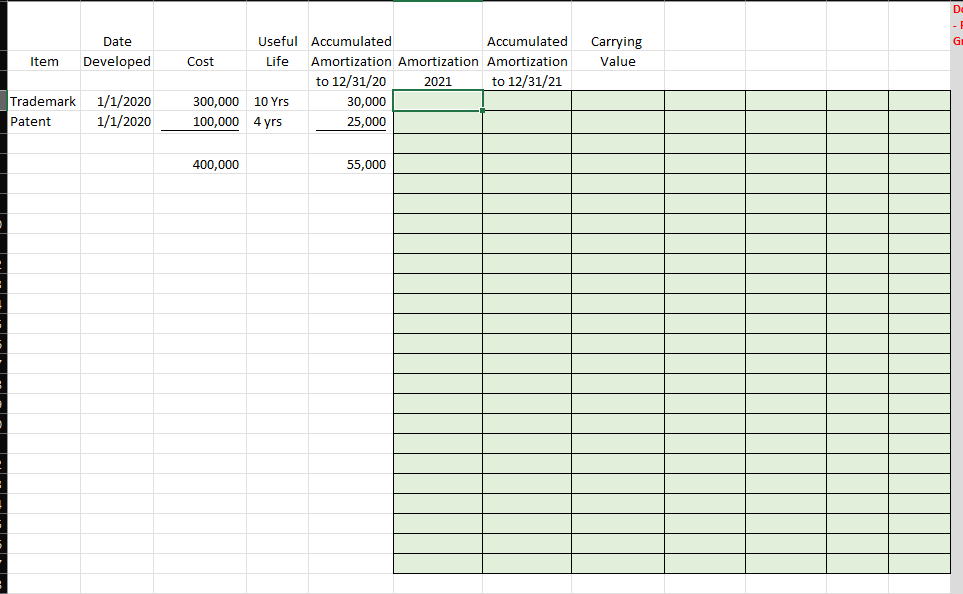Click the Amortization 2021 header cell
This screenshot has width=963, height=594.
click(x=438, y=71)
